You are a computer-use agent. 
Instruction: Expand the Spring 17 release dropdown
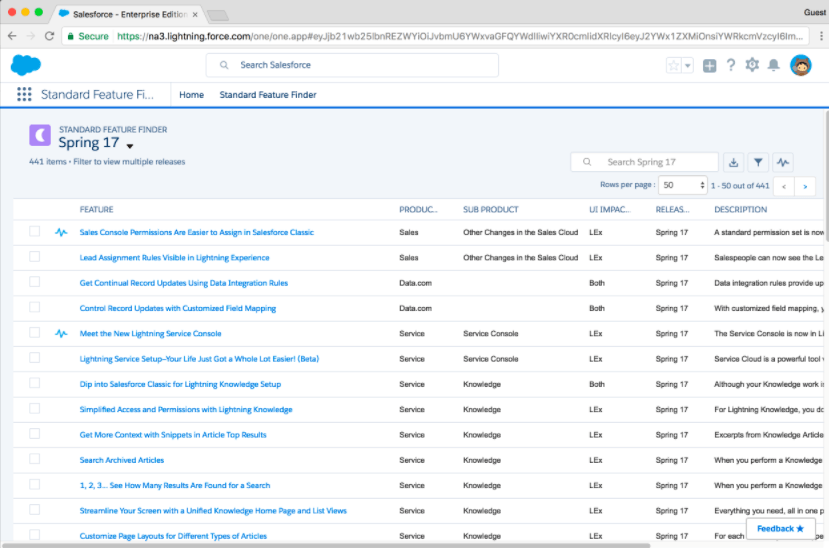pos(130,146)
